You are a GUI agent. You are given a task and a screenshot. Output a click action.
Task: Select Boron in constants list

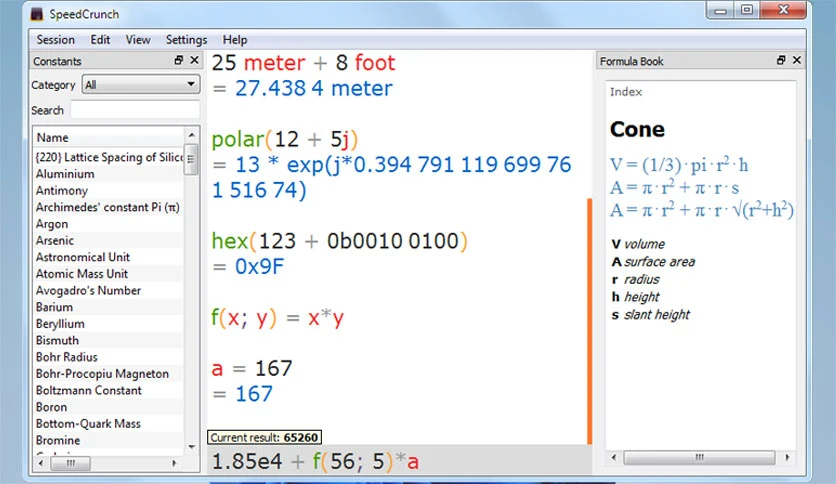coord(109,407)
